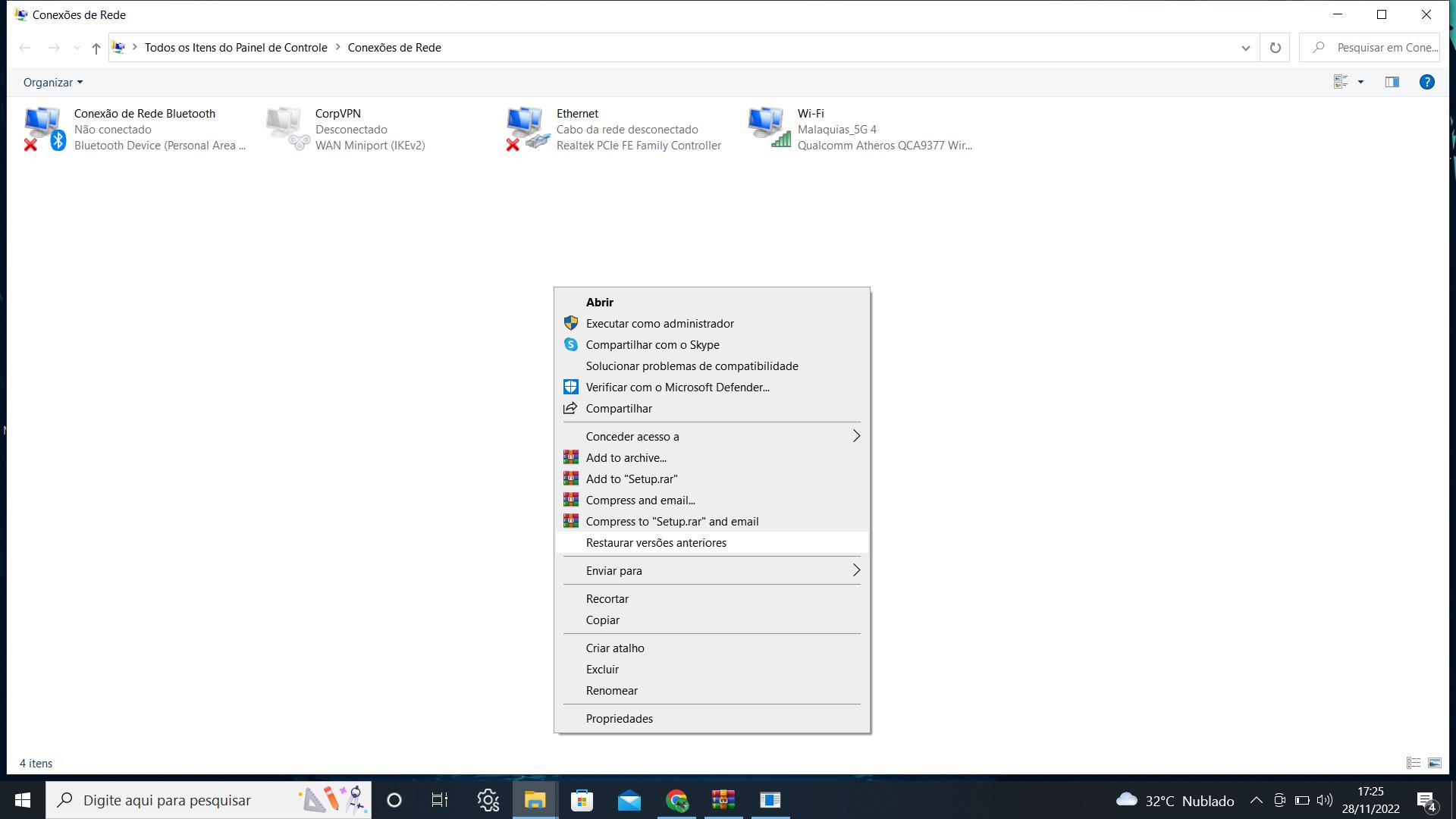Click Add to "Setup.rar" menu entry

click(x=631, y=479)
